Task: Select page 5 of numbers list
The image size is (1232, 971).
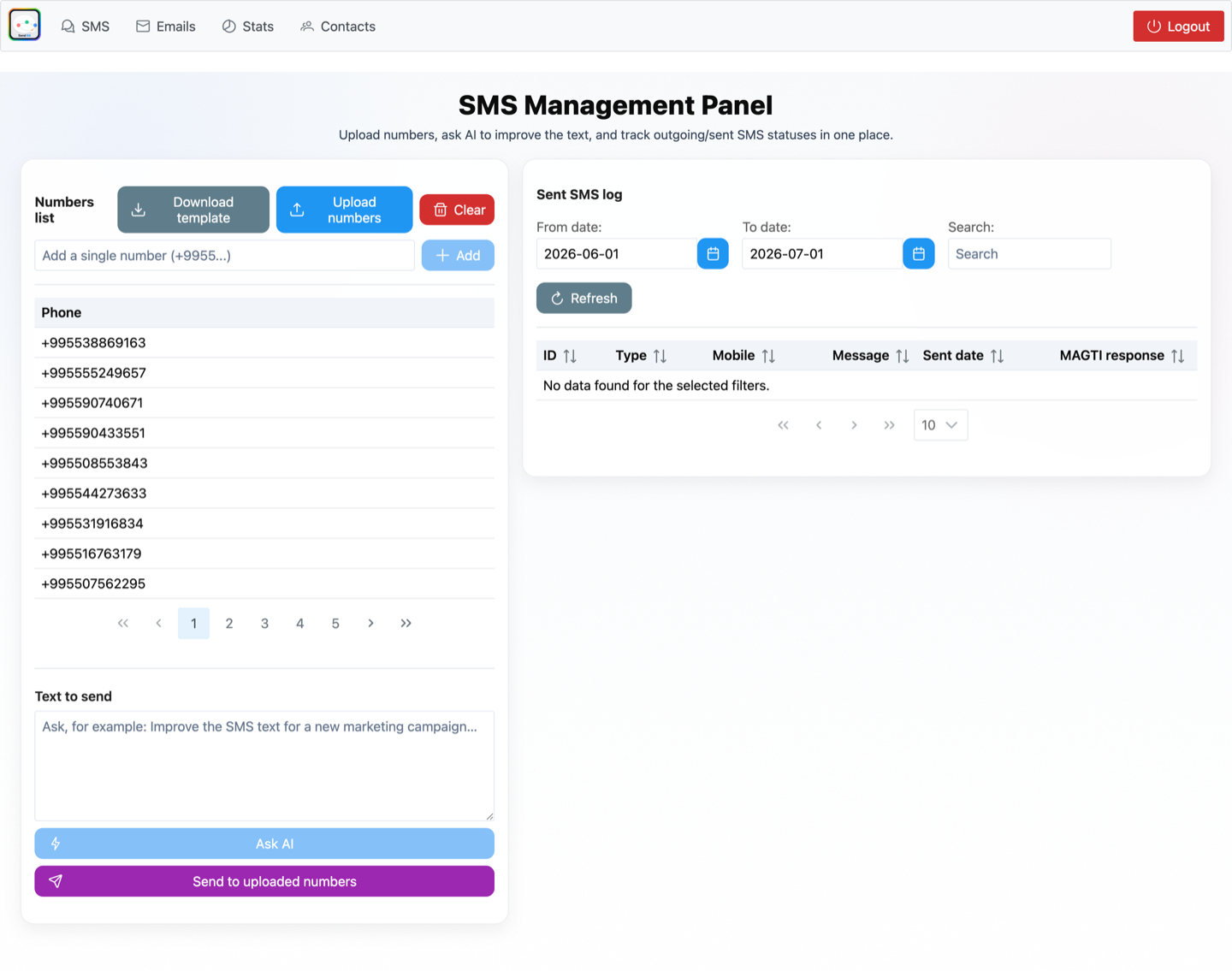Action: click(x=335, y=624)
